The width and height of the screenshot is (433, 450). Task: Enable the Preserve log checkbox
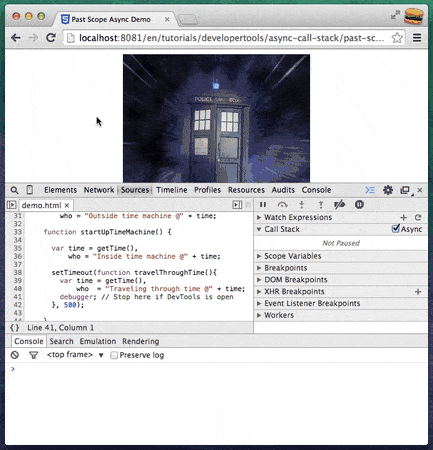point(114,355)
